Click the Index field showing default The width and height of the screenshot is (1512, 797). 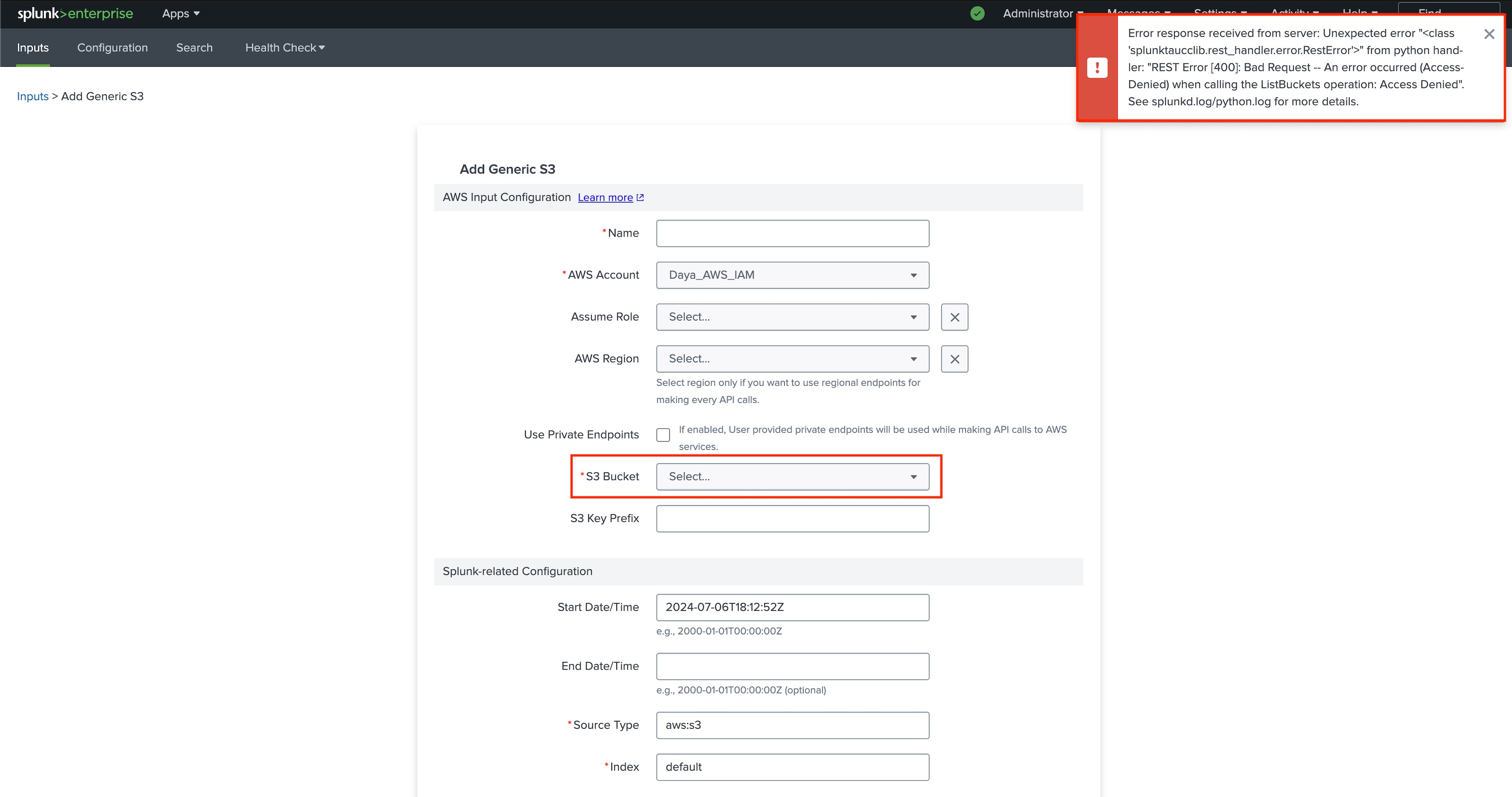[792, 767]
